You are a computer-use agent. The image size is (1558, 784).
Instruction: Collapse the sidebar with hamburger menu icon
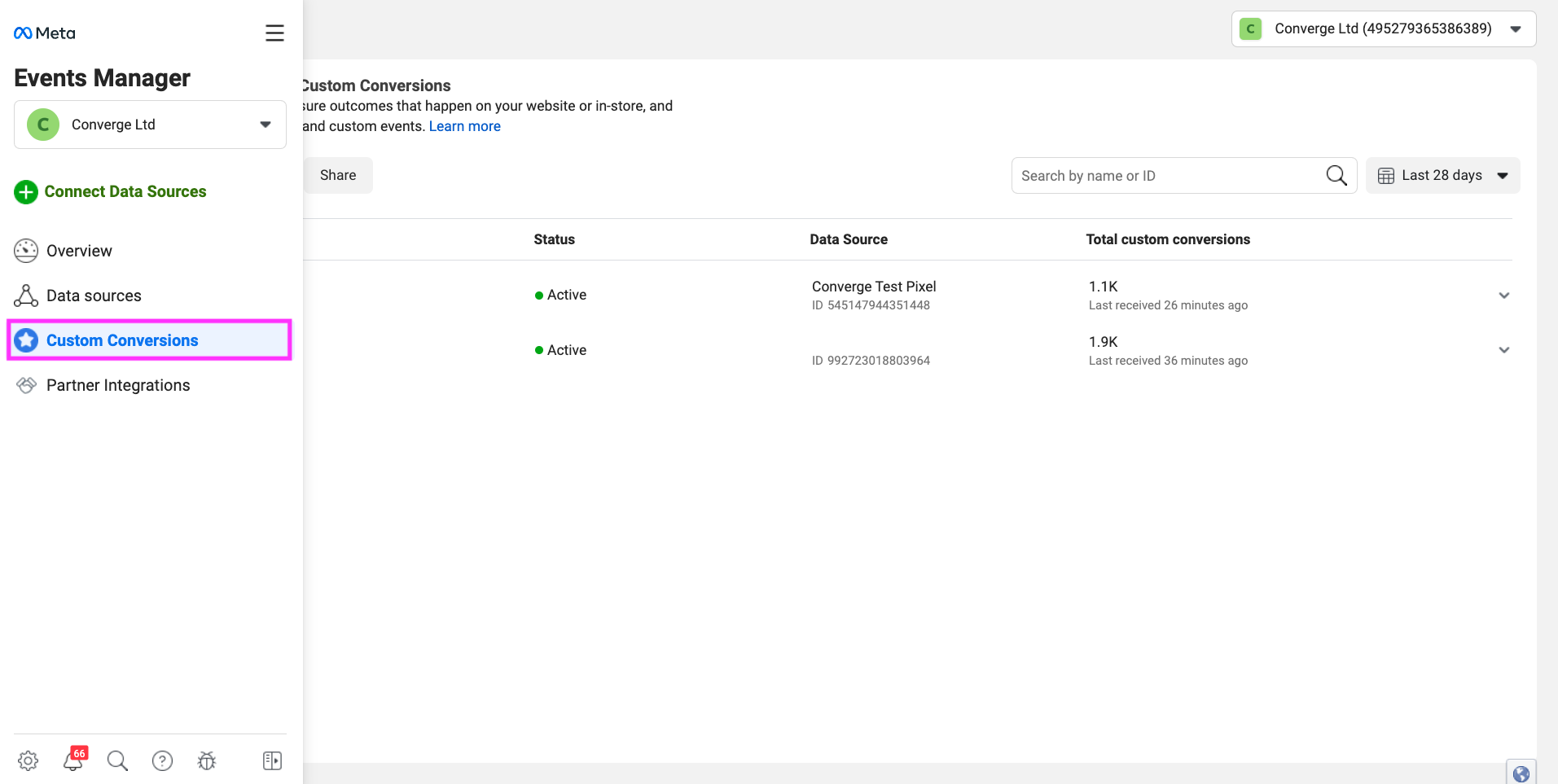pyautogui.click(x=274, y=33)
